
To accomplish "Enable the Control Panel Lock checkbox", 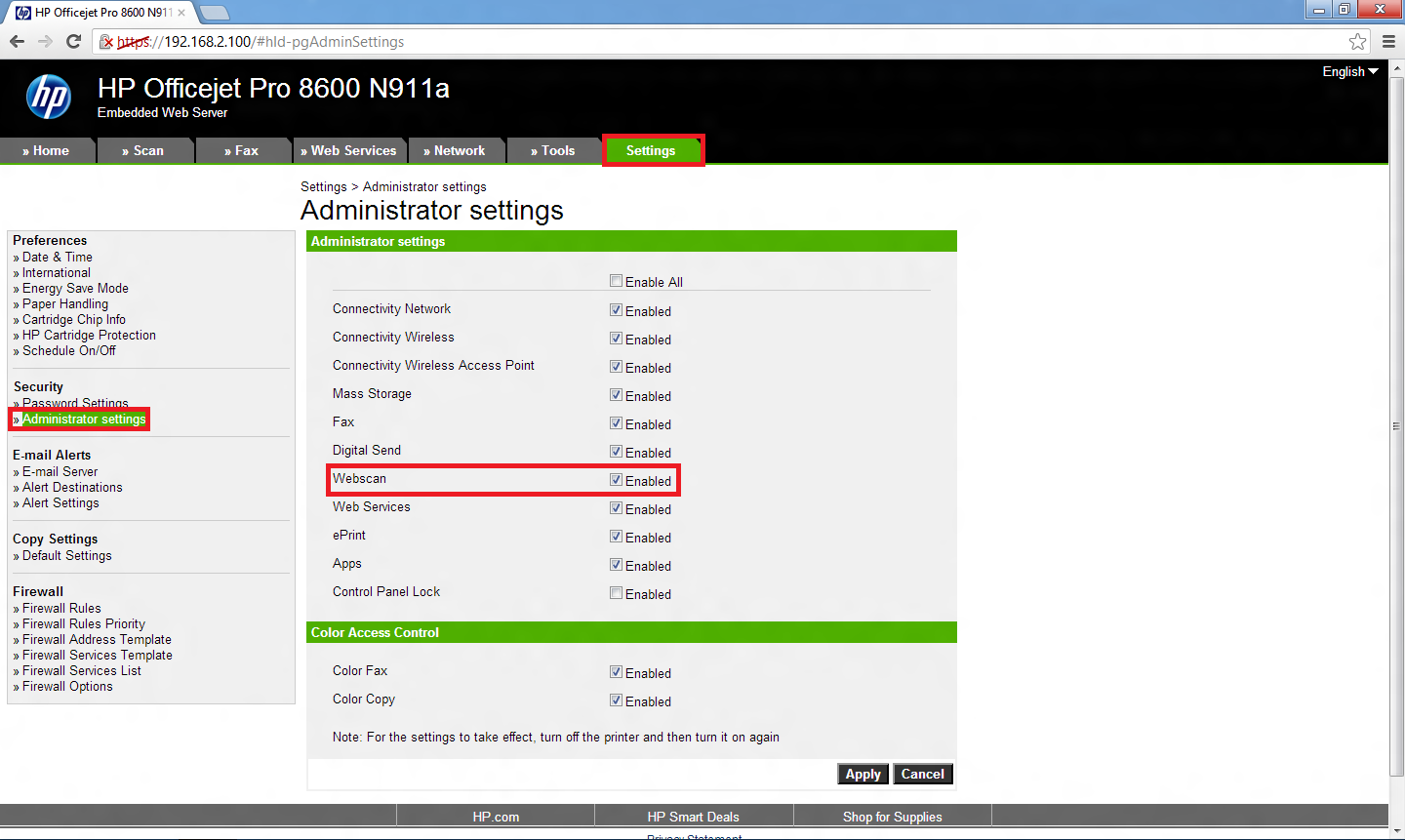I will [616, 593].
